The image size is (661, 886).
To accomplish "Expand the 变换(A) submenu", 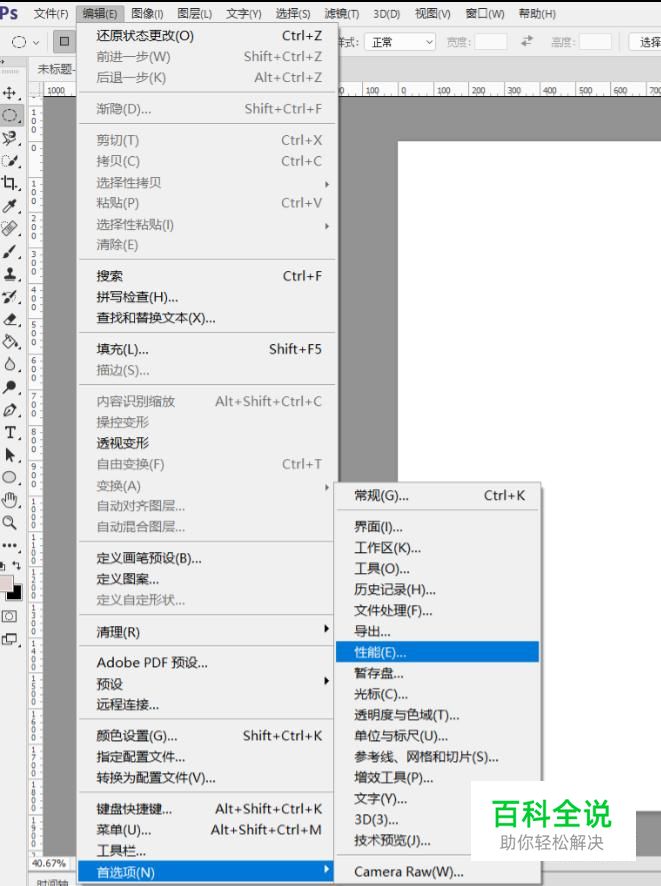I will click(207, 486).
